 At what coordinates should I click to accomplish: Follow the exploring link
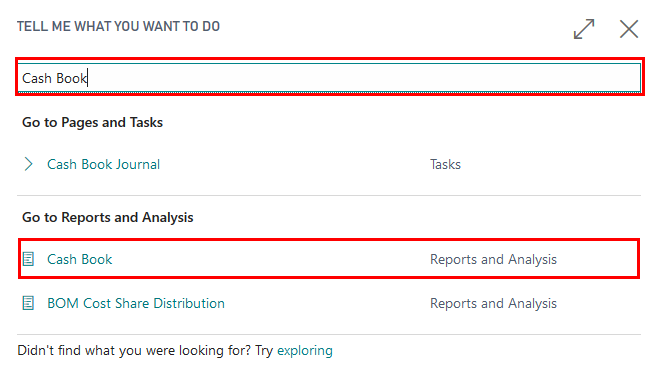click(x=305, y=350)
